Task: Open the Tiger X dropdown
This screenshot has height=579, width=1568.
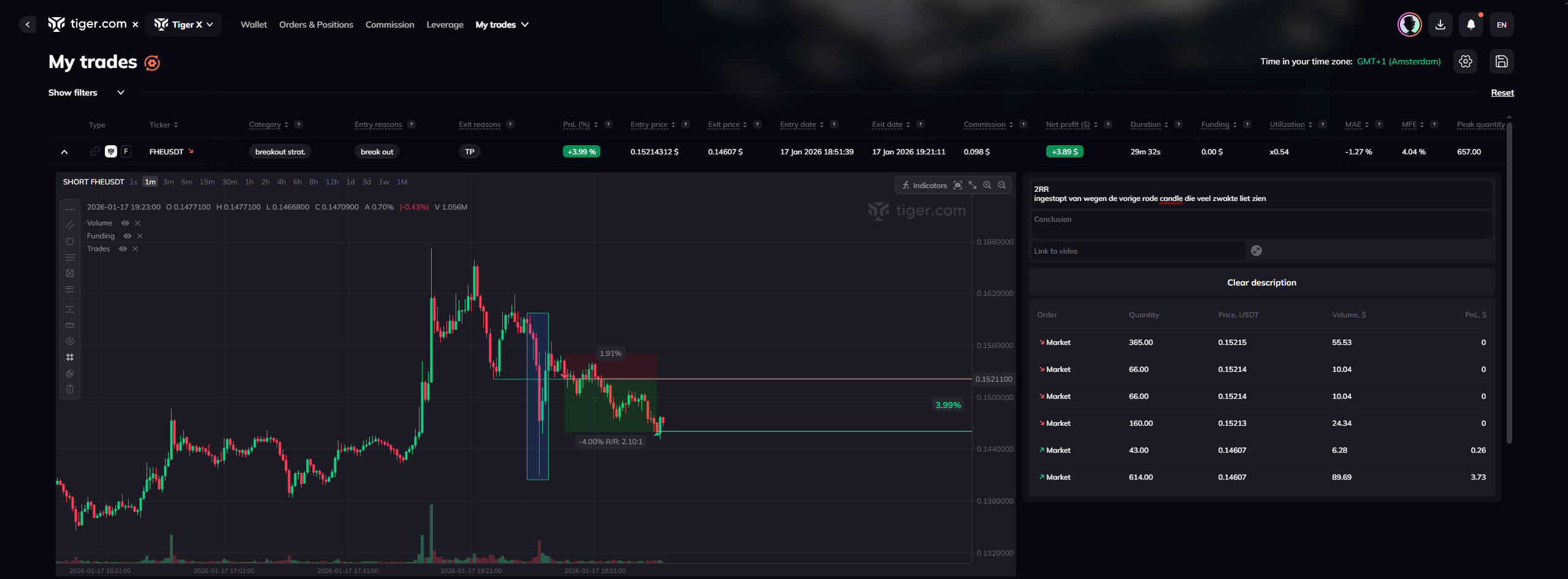Action: click(x=183, y=25)
